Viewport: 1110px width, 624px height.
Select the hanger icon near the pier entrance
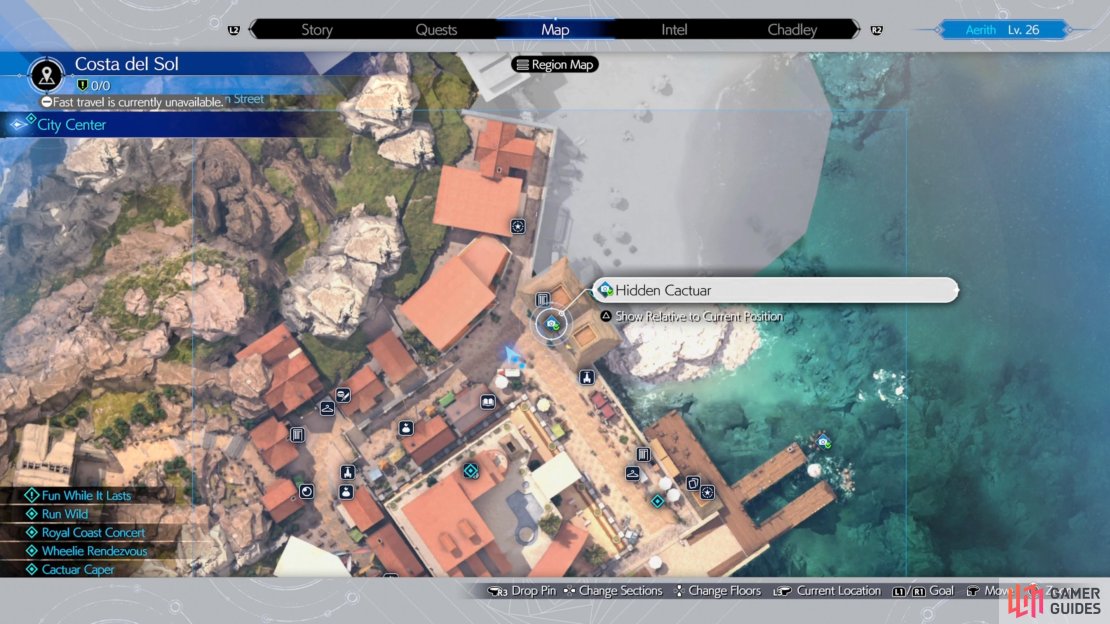633,473
